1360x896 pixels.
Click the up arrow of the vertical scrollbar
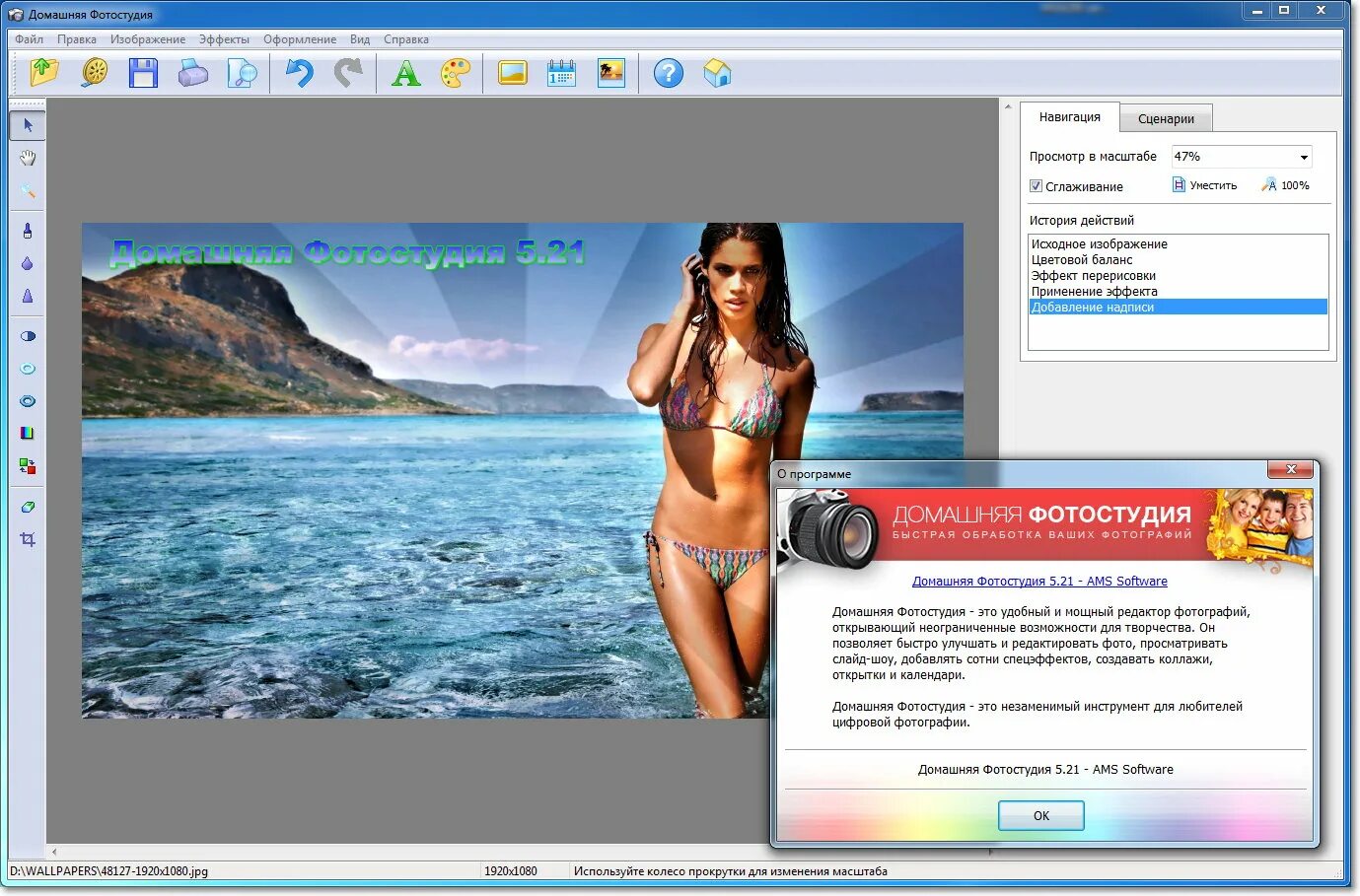tap(1008, 106)
